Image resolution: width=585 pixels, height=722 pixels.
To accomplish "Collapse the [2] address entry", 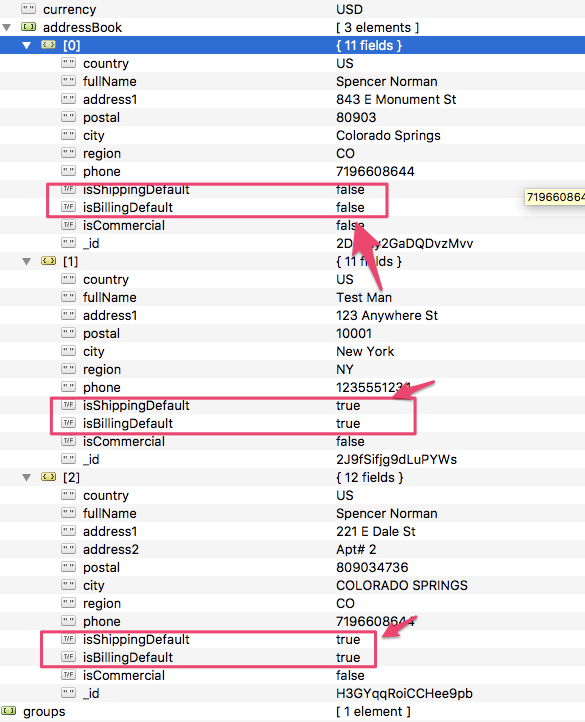I will click(27, 477).
